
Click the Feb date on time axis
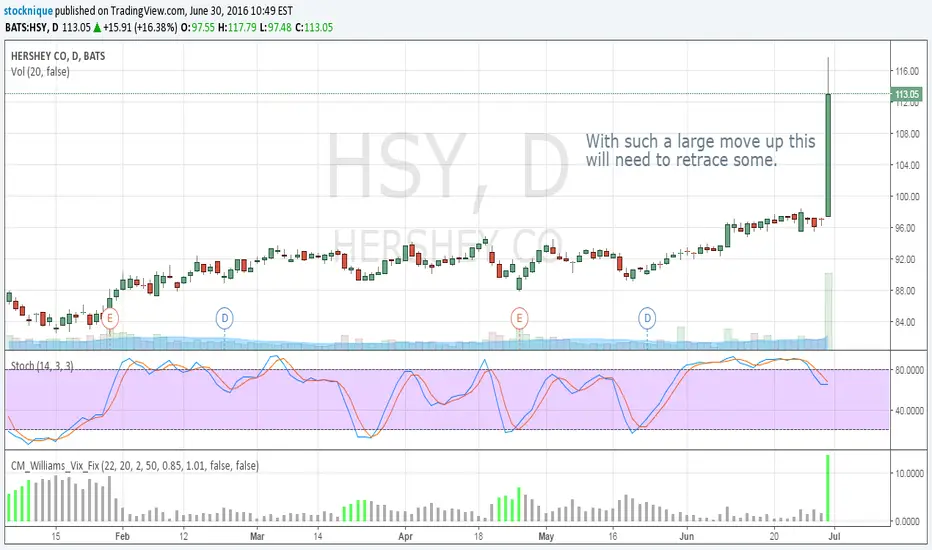coord(122,536)
